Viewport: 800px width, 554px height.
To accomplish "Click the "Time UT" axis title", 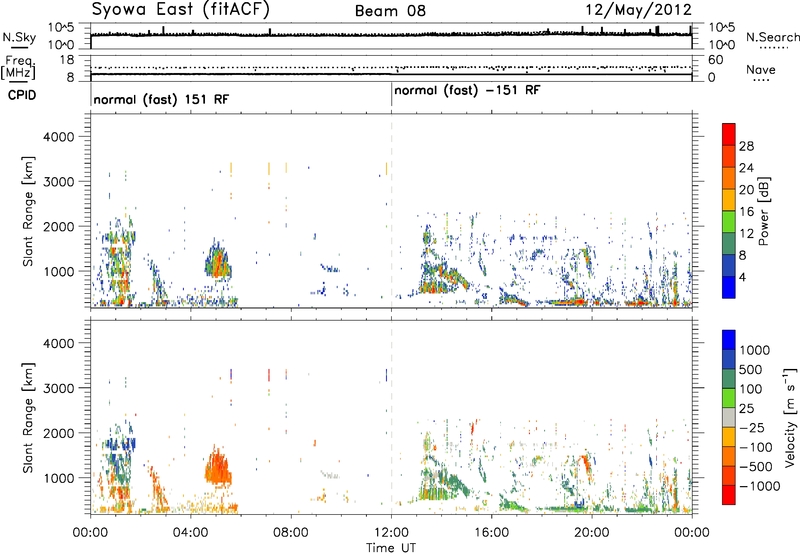I will (x=391, y=548).
